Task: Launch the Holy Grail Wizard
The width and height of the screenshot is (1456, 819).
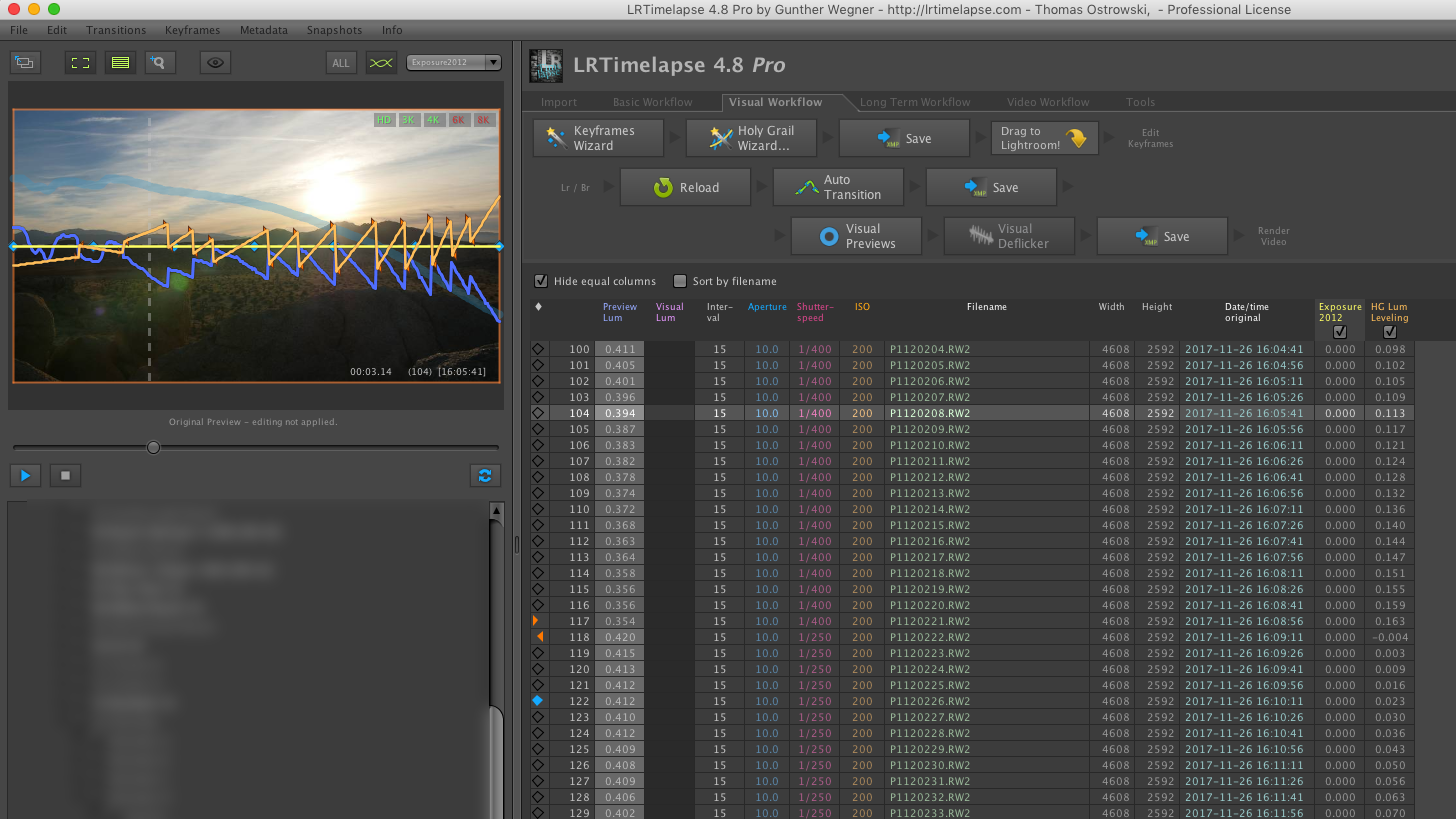Action: pos(751,138)
